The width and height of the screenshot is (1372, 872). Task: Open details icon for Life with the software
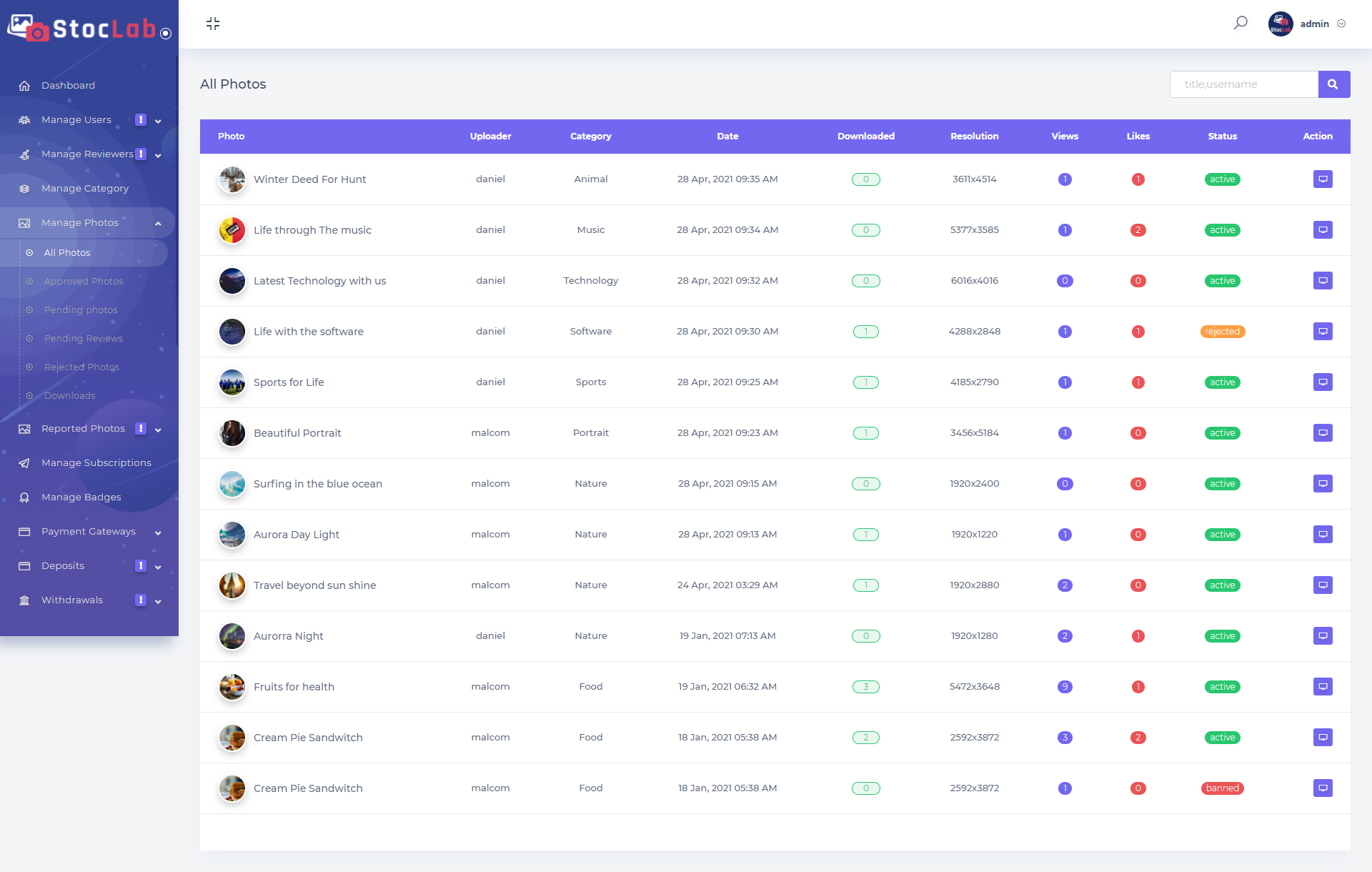point(1323,332)
